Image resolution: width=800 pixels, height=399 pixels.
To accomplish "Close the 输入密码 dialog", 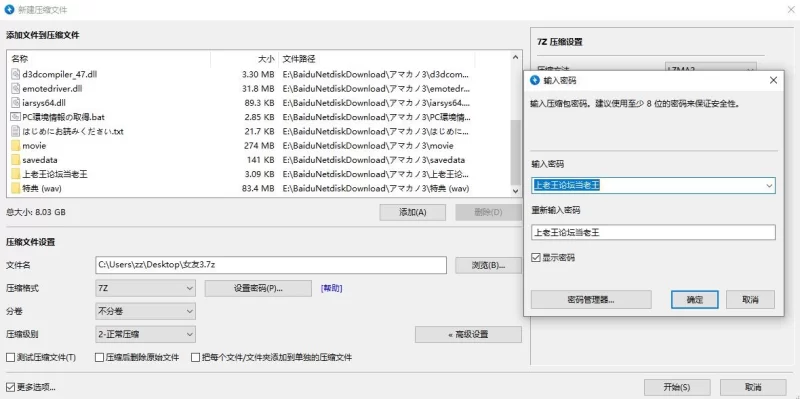I will point(773,80).
